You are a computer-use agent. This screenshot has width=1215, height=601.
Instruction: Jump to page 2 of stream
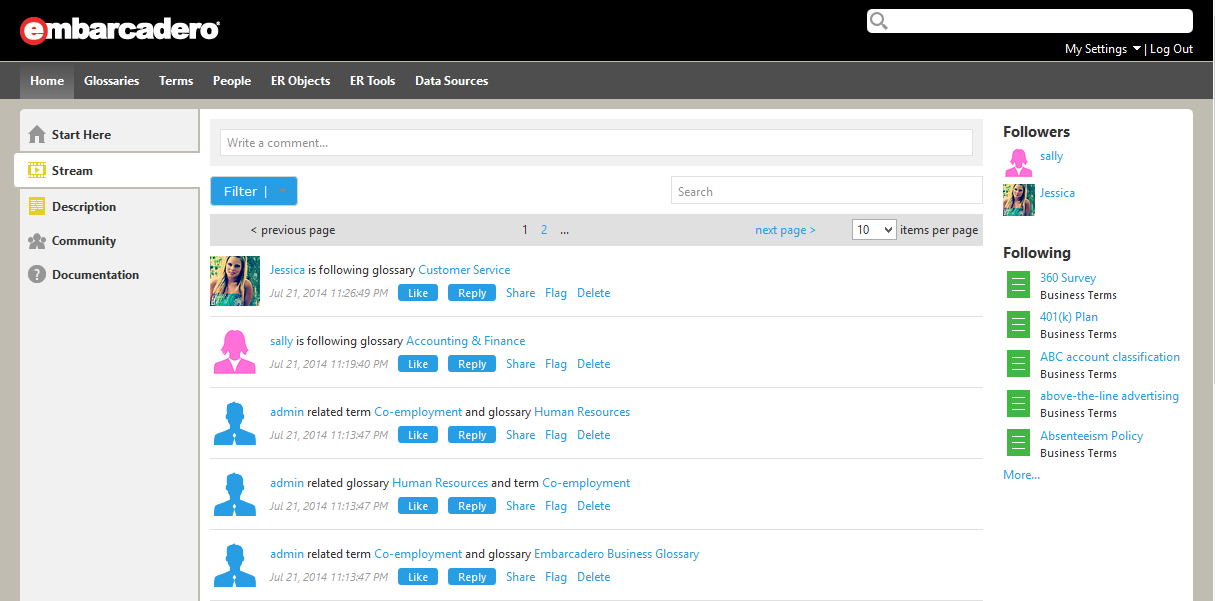pos(544,230)
